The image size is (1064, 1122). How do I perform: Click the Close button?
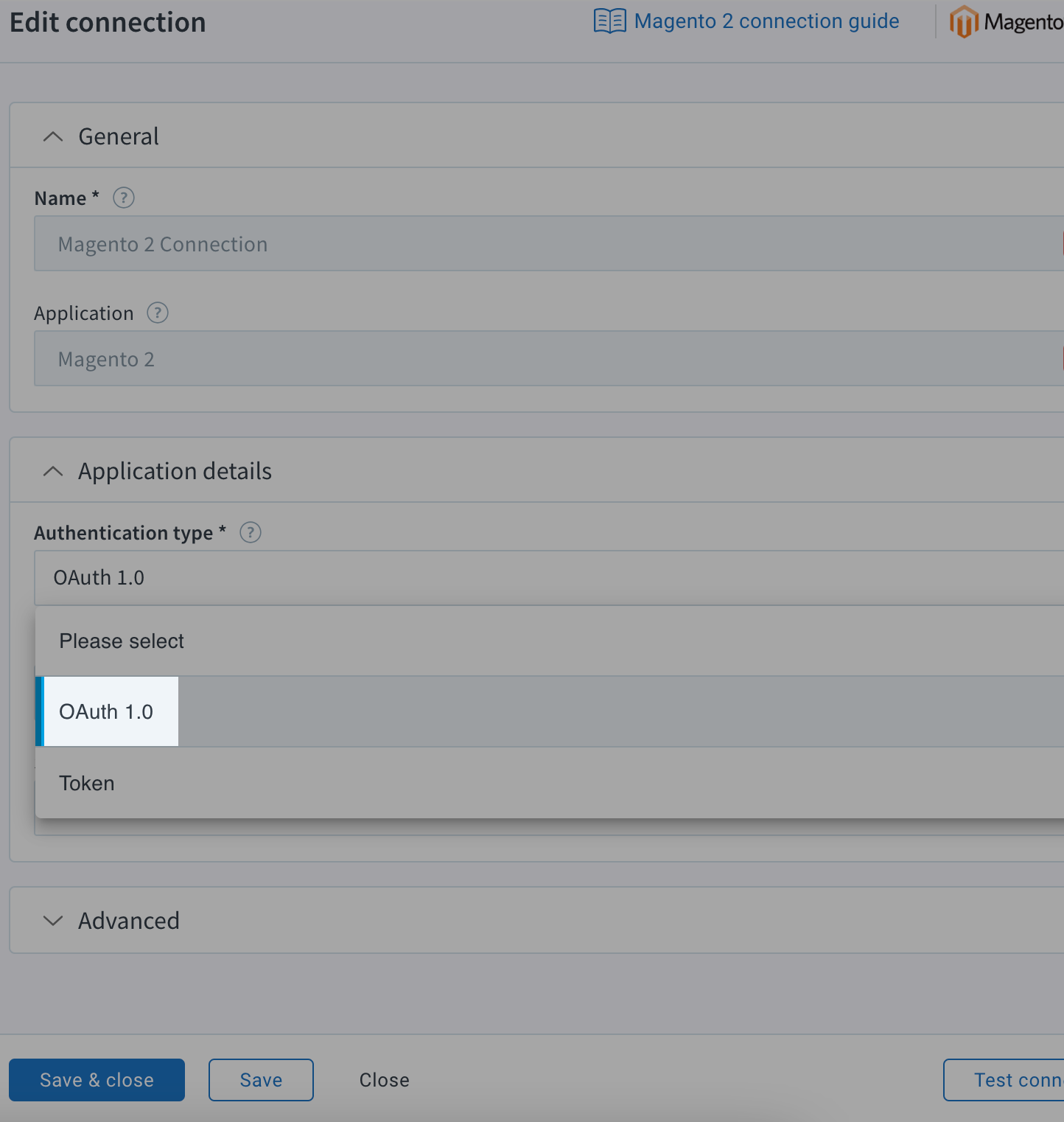pyautogui.click(x=385, y=1080)
